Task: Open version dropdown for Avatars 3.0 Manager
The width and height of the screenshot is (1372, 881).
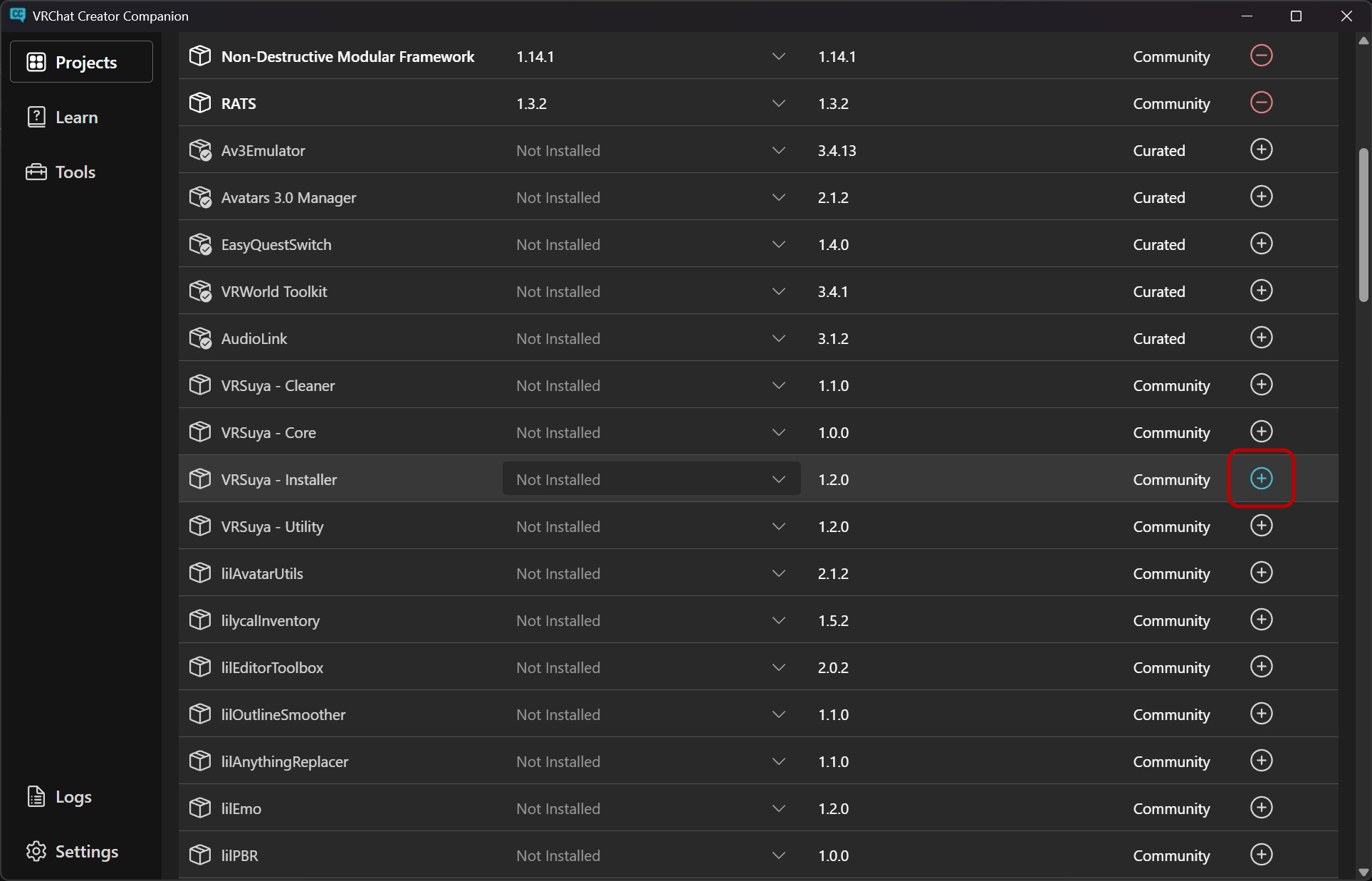Action: coord(651,197)
